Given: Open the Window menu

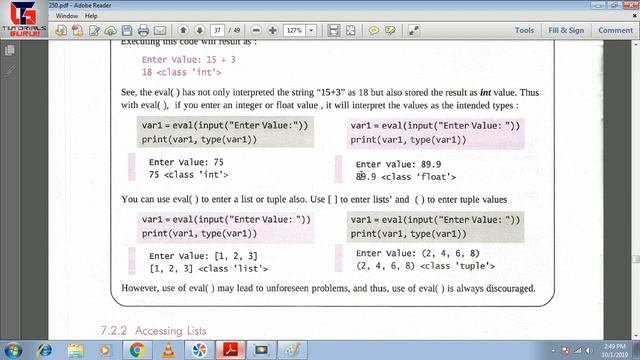Looking at the screenshot, I should coord(67,16).
